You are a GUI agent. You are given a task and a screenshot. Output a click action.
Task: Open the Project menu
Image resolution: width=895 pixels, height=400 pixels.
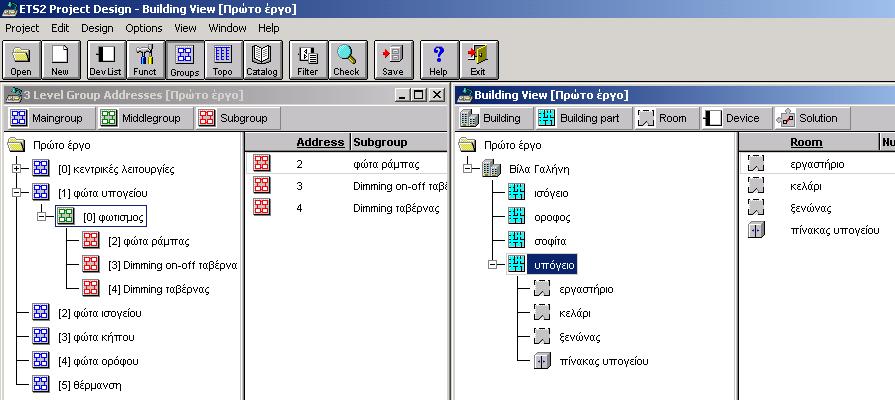click(x=22, y=28)
